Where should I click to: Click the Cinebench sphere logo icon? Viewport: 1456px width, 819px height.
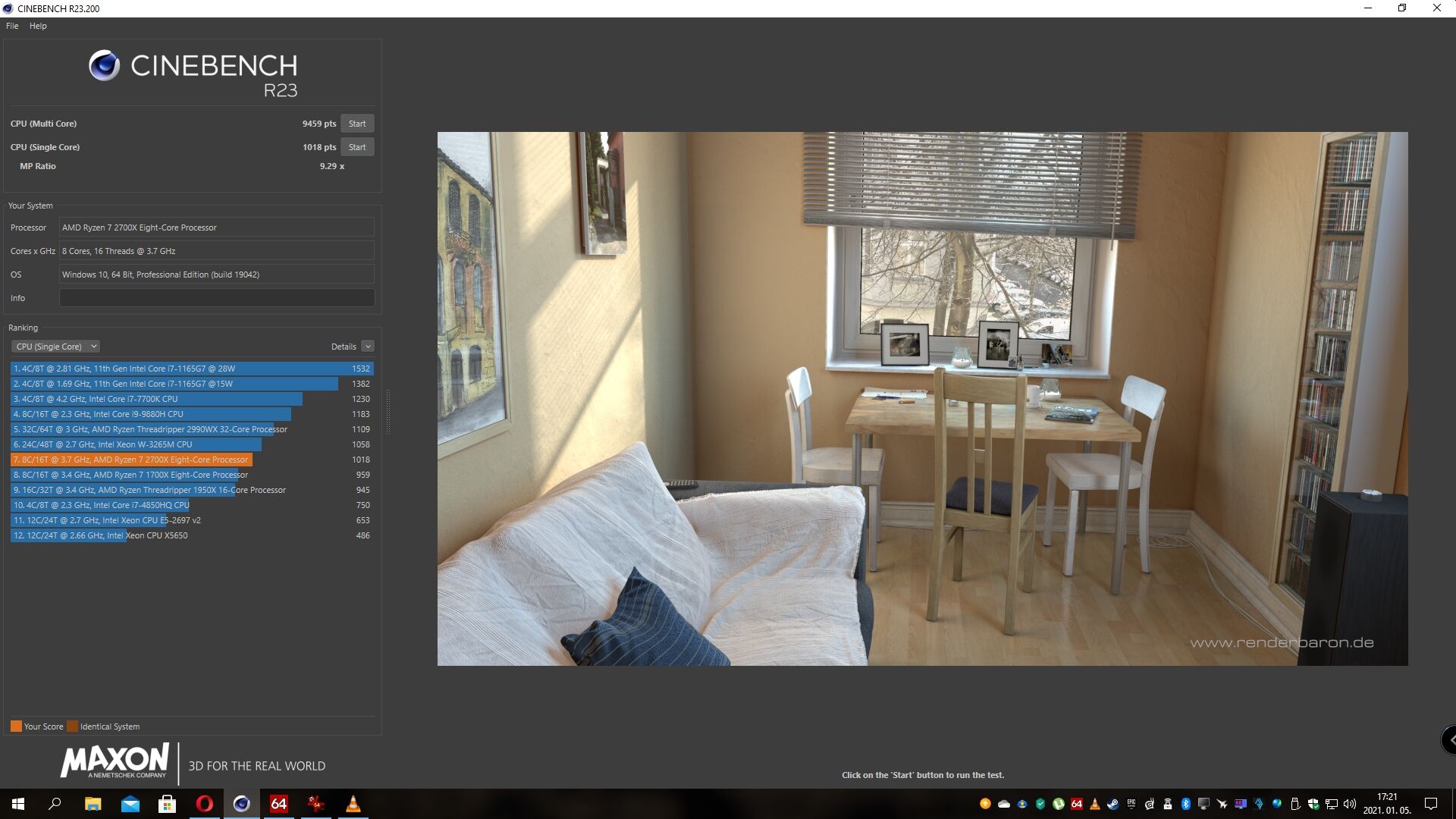click(x=104, y=66)
